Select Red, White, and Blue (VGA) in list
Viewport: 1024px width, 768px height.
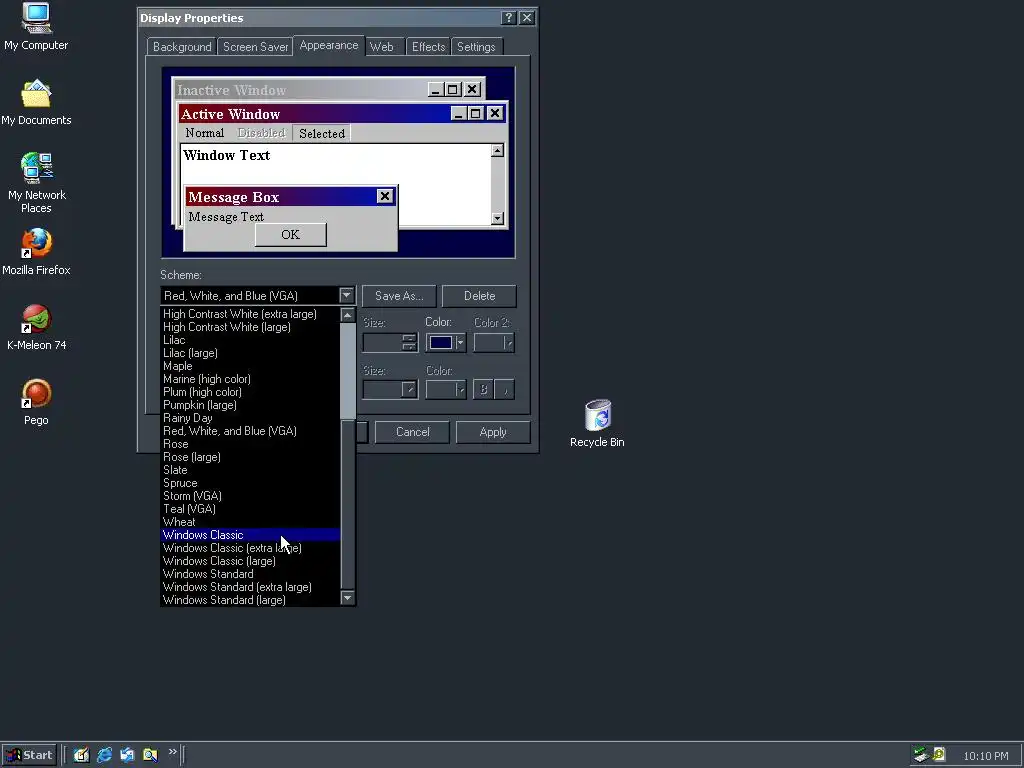point(250,431)
